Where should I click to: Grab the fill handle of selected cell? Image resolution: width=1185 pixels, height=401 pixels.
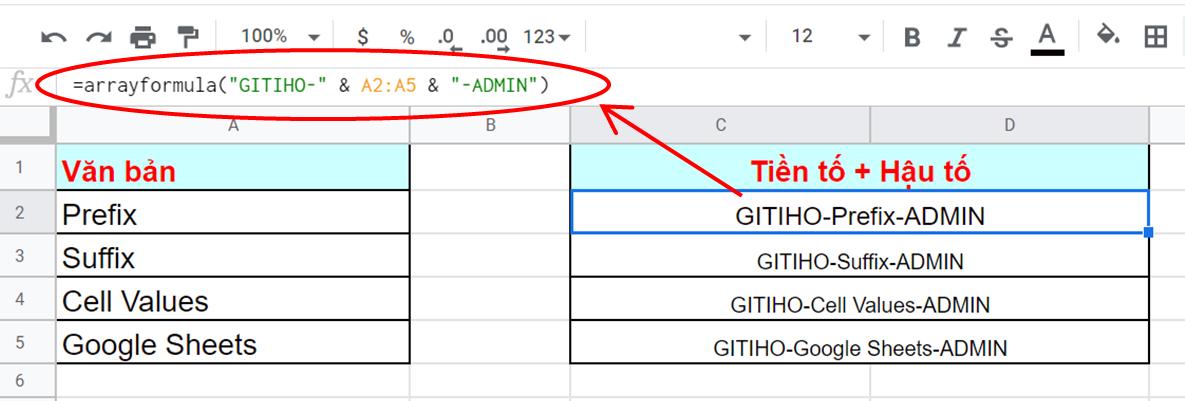pyautogui.click(x=1149, y=233)
